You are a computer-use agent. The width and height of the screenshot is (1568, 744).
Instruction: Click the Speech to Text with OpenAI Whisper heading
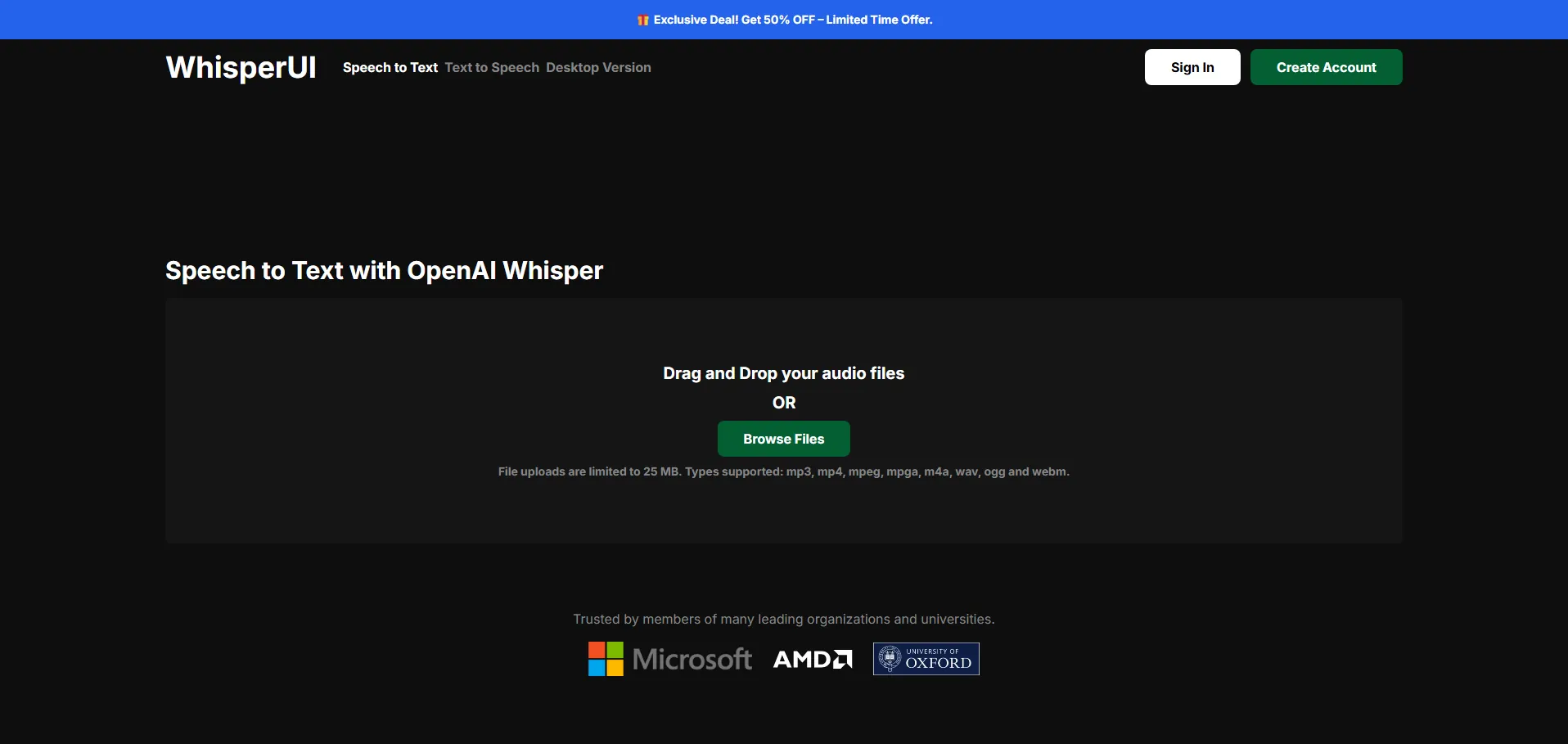click(384, 271)
